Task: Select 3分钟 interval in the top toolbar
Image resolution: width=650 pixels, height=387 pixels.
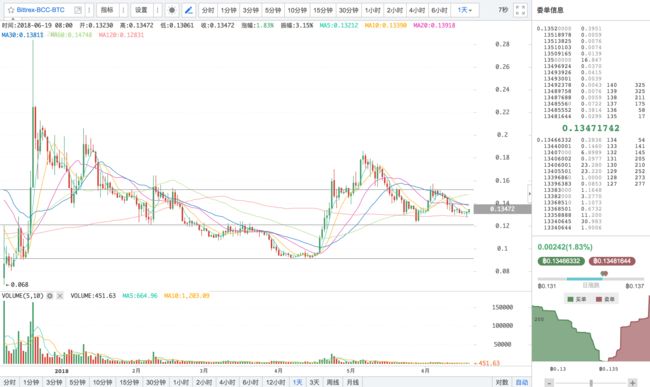Action: [x=251, y=10]
